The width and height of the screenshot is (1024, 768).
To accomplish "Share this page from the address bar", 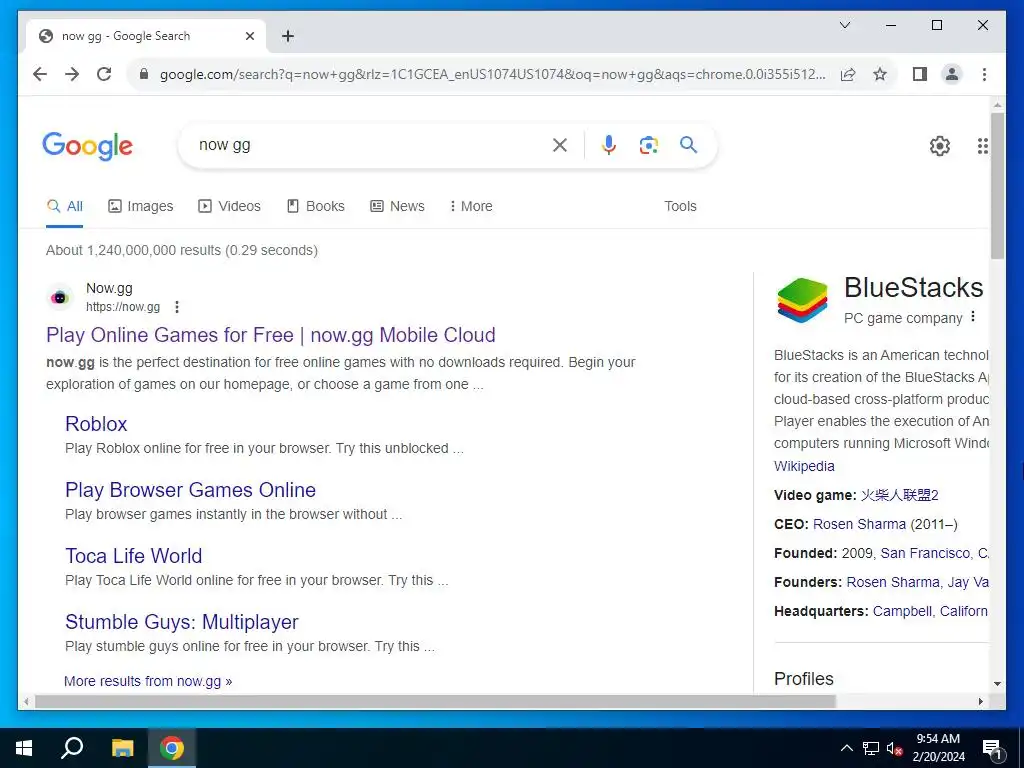I will 848,74.
